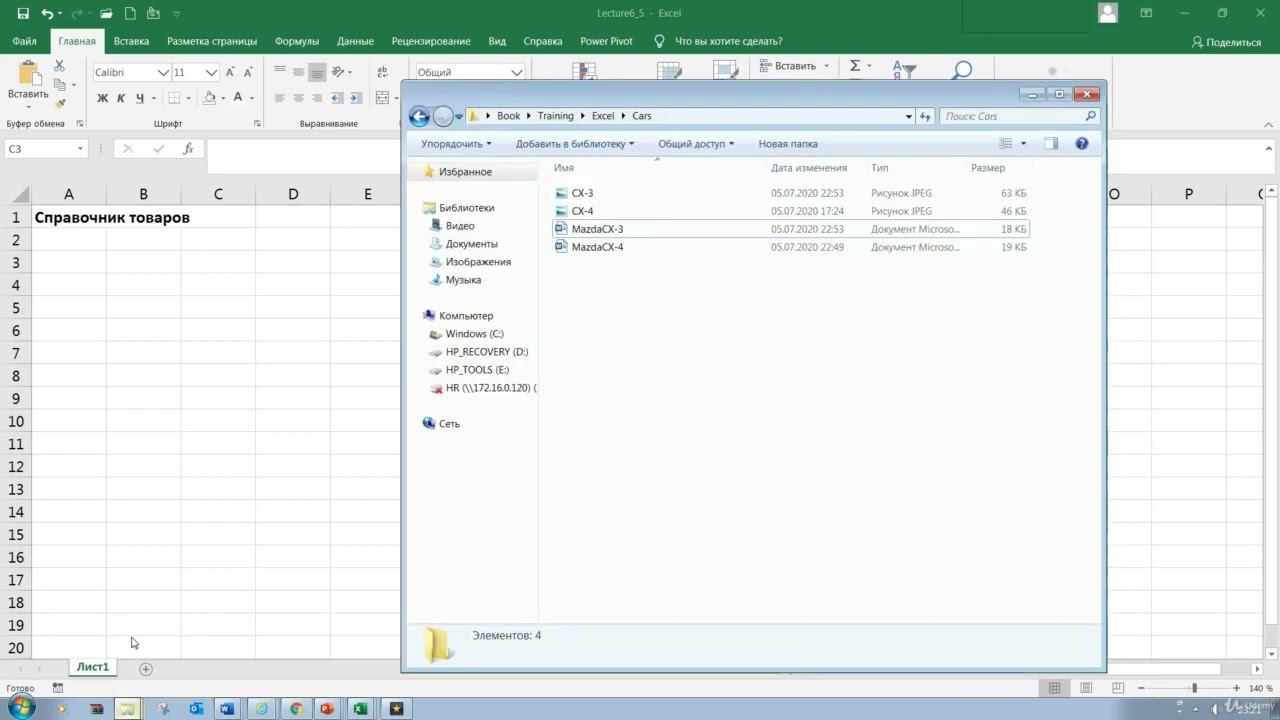The height and width of the screenshot is (720, 1280).
Task: Open the Файл menu tab
Action: pyautogui.click(x=25, y=41)
